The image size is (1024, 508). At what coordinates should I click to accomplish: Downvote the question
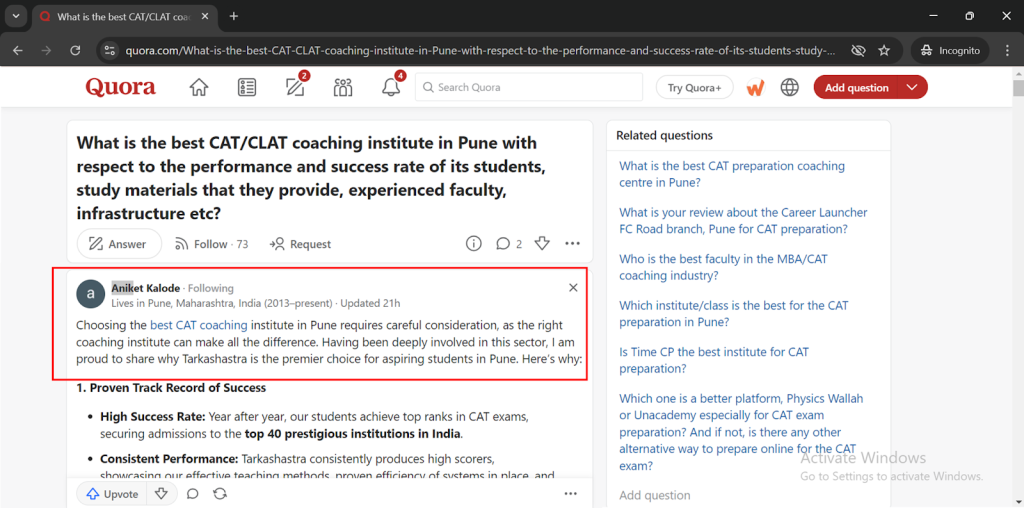click(542, 244)
